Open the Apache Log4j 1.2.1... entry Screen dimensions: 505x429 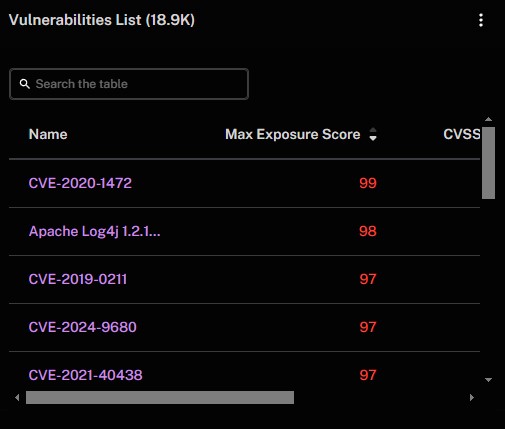click(94, 231)
